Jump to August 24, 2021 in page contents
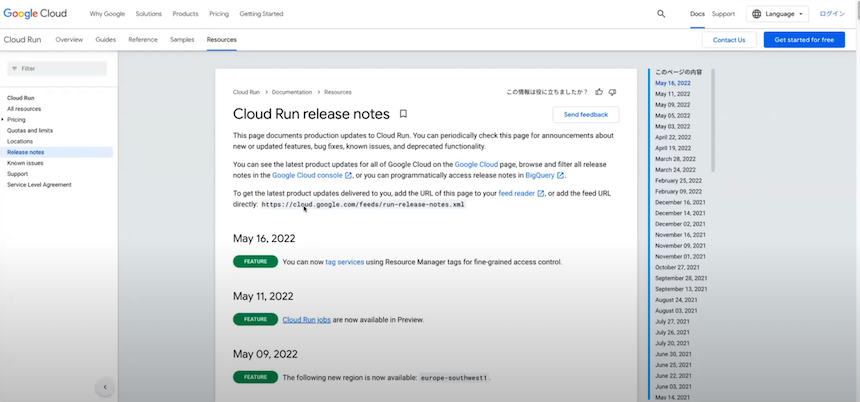Screen dimensions: 860x402 [676, 300]
